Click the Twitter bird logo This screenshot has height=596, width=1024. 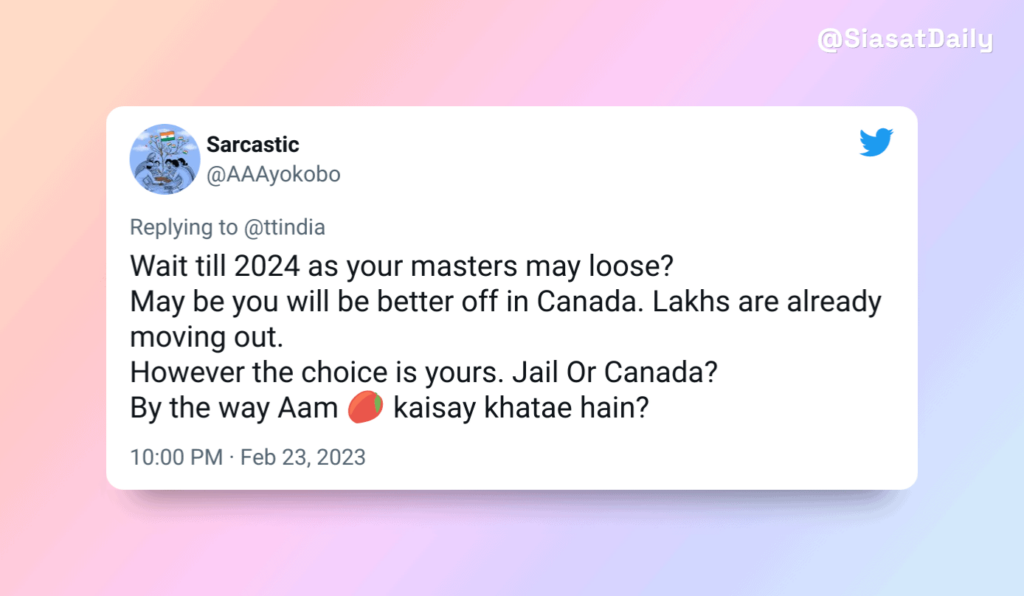pyautogui.click(x=876, y=143)
